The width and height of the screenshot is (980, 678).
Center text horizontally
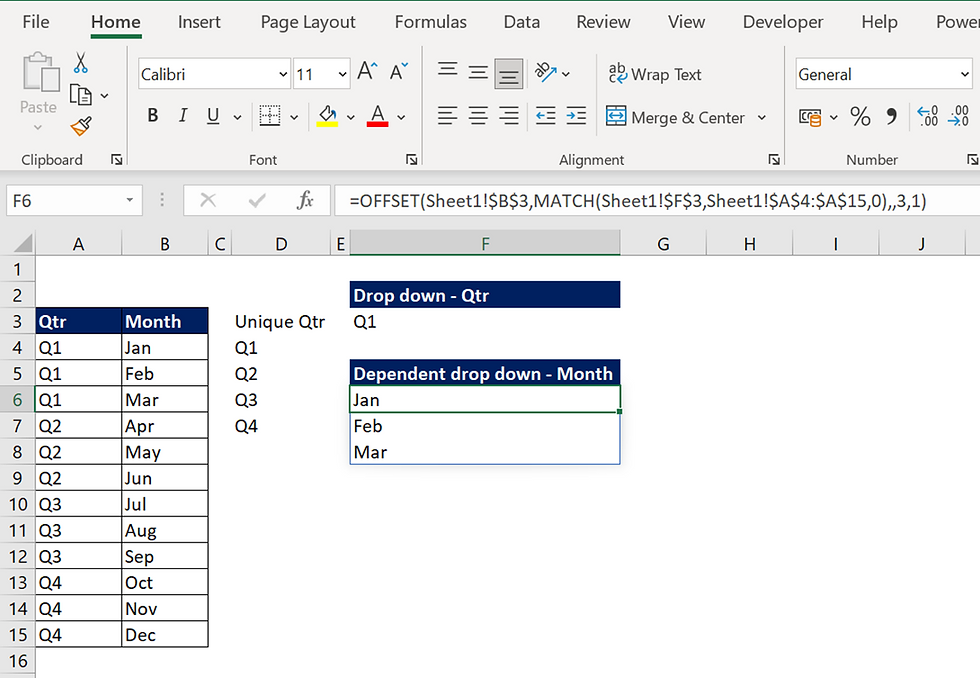(x=478, y=116)
